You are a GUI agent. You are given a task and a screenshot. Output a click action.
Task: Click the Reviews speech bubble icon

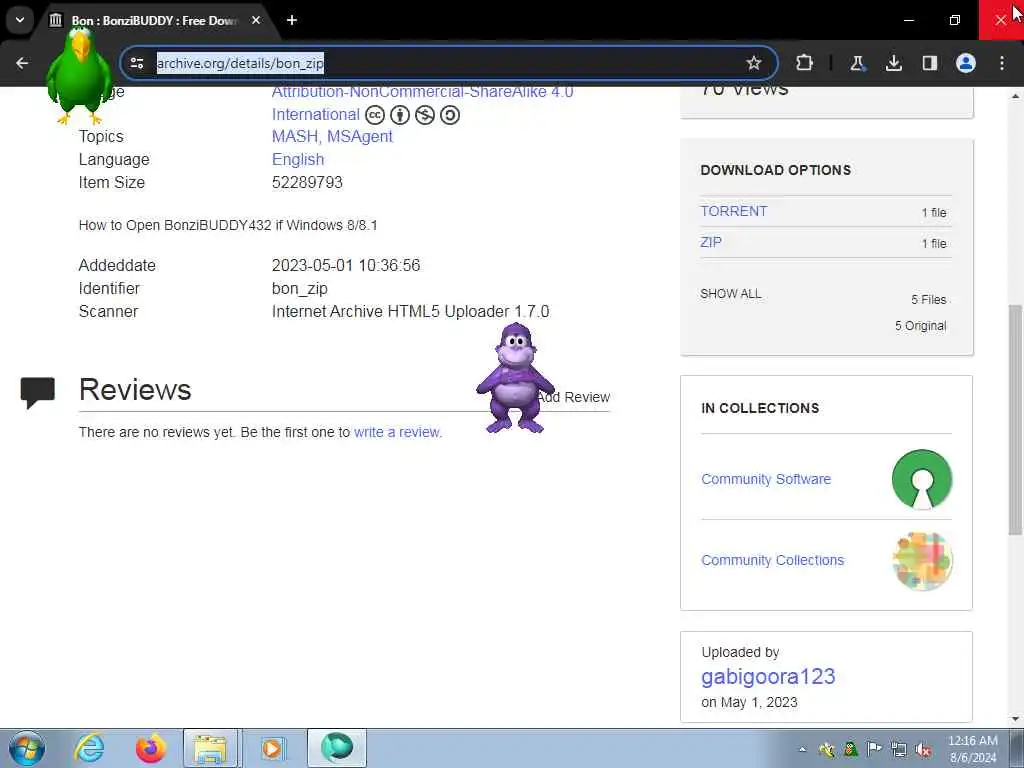[37, 392]
